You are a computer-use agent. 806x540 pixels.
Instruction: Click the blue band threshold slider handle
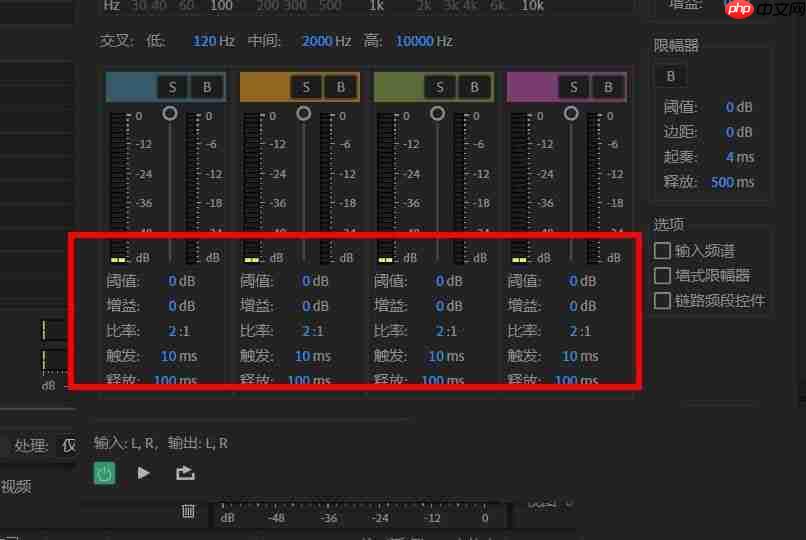pyautogui.click(x=170, y=113)
